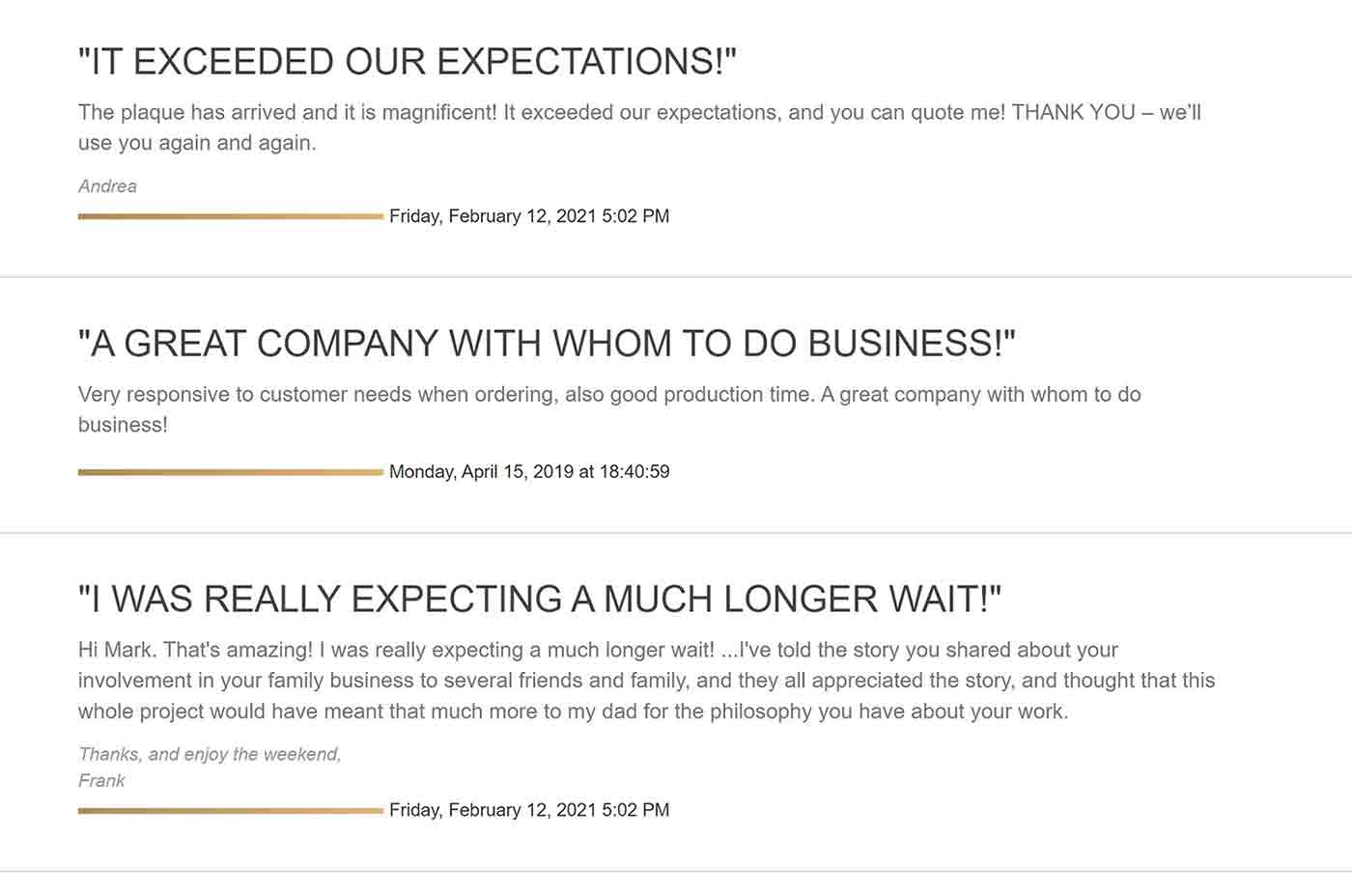Image resolution: width=1352 pixels, height=896 pixels.
Task: Click the gold bar beside the April 2019 date
Action: [x=231, y=472]
